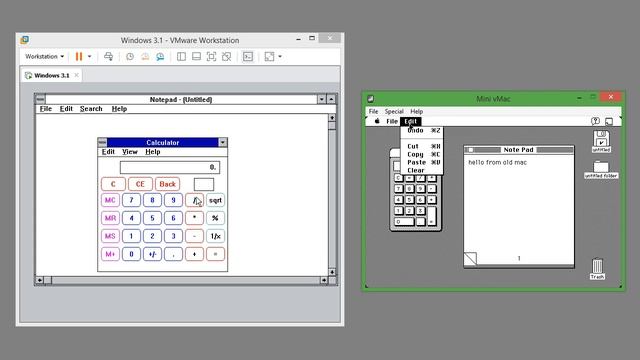Viewport: 640px width, 360px height.
Task: Click the Calculator Back button
Action: tap(167, 184)
